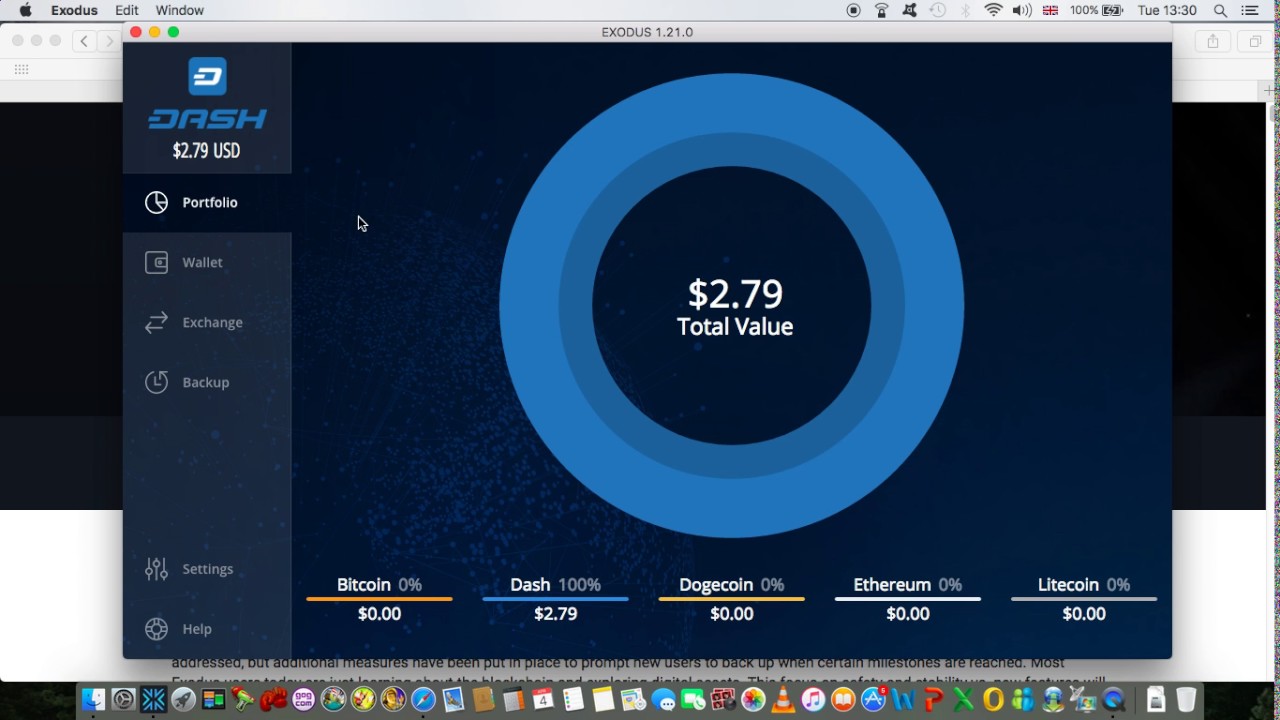1280x720 pixels.
Task: Open Photos from the Dock
Action: coord(753,699)
